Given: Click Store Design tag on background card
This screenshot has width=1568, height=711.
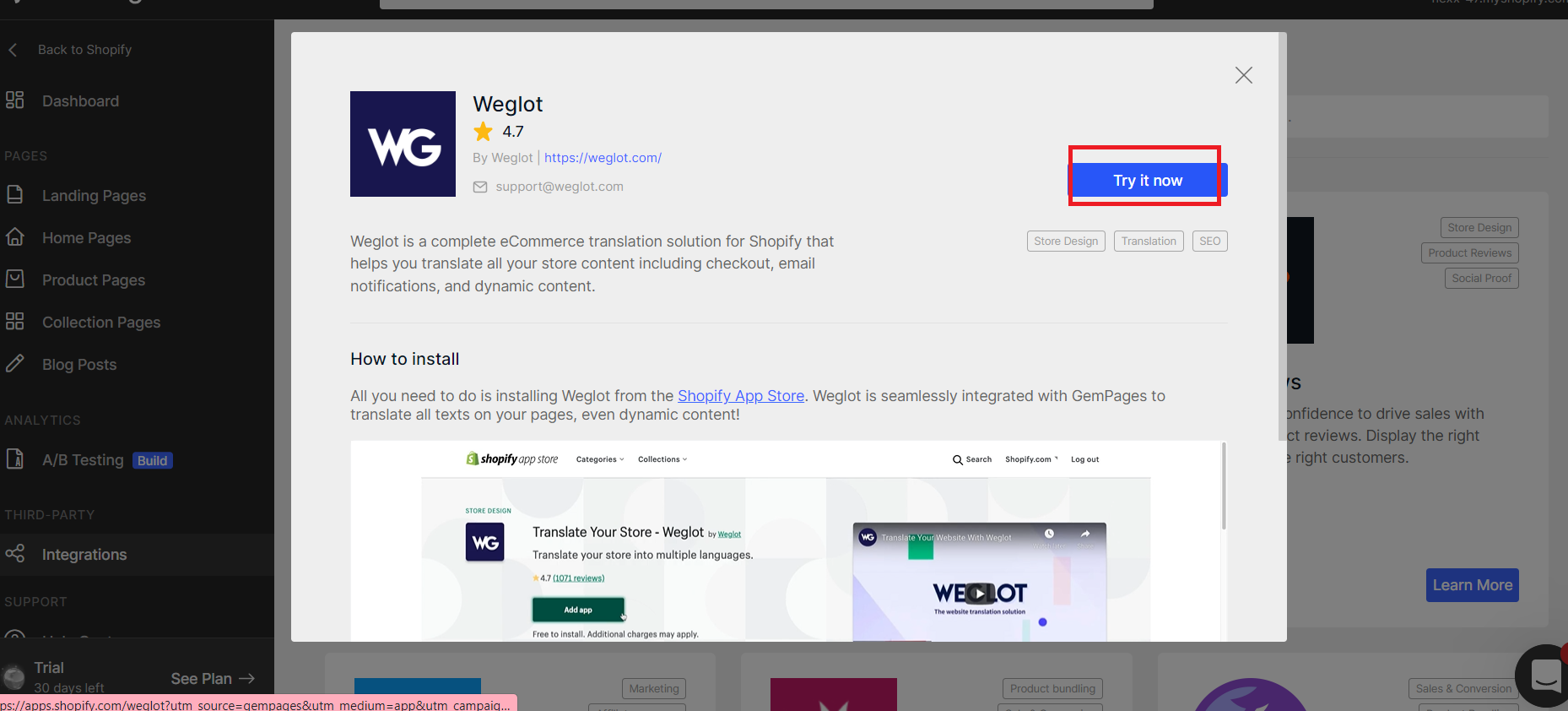Looking at the screenshot, I should pos(1479,228).
